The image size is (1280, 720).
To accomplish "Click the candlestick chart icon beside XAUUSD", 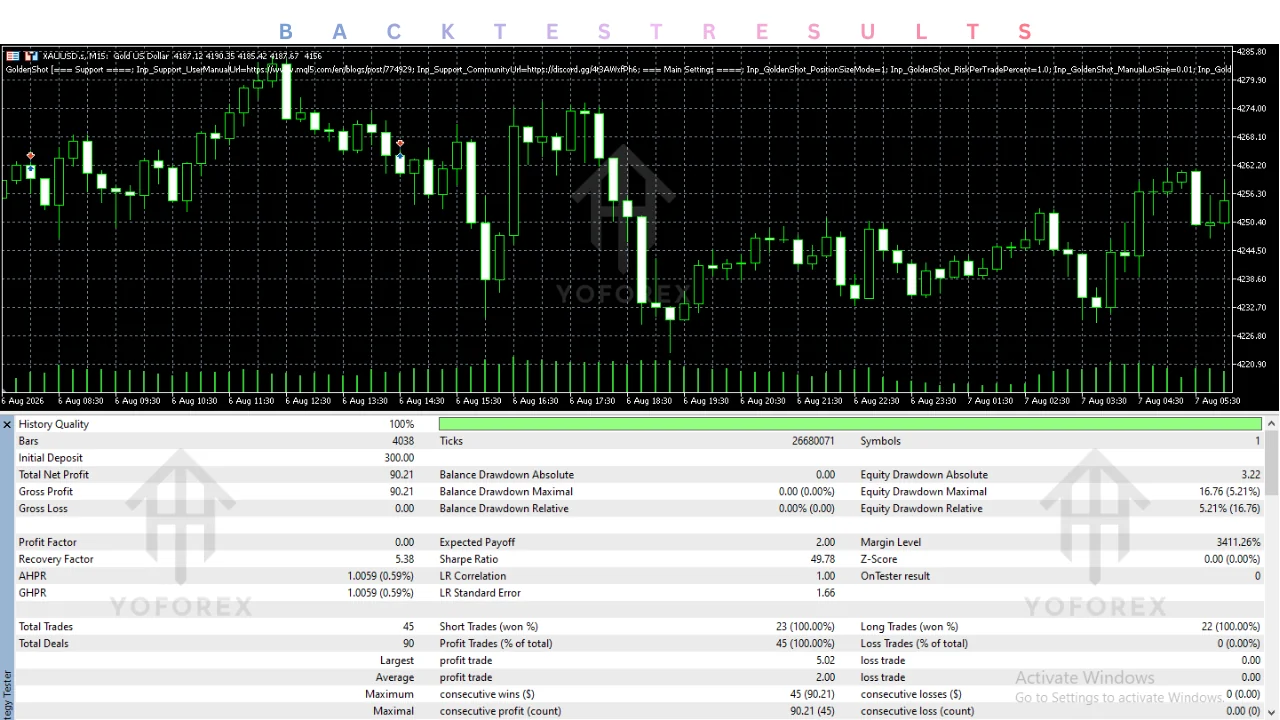I will [31, 56].
